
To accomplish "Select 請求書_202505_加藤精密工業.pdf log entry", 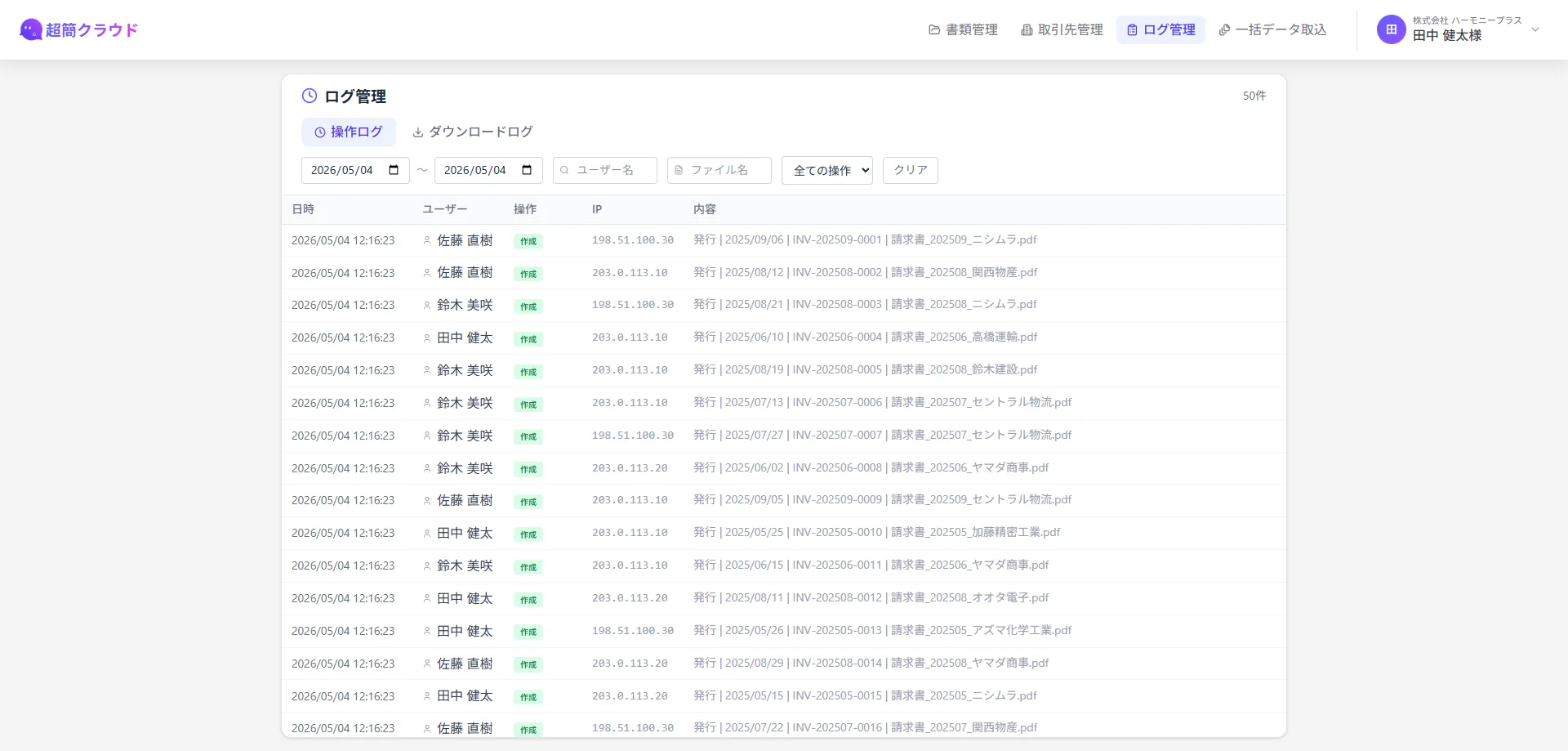I will pyautogui.click(x=975, y=533).
